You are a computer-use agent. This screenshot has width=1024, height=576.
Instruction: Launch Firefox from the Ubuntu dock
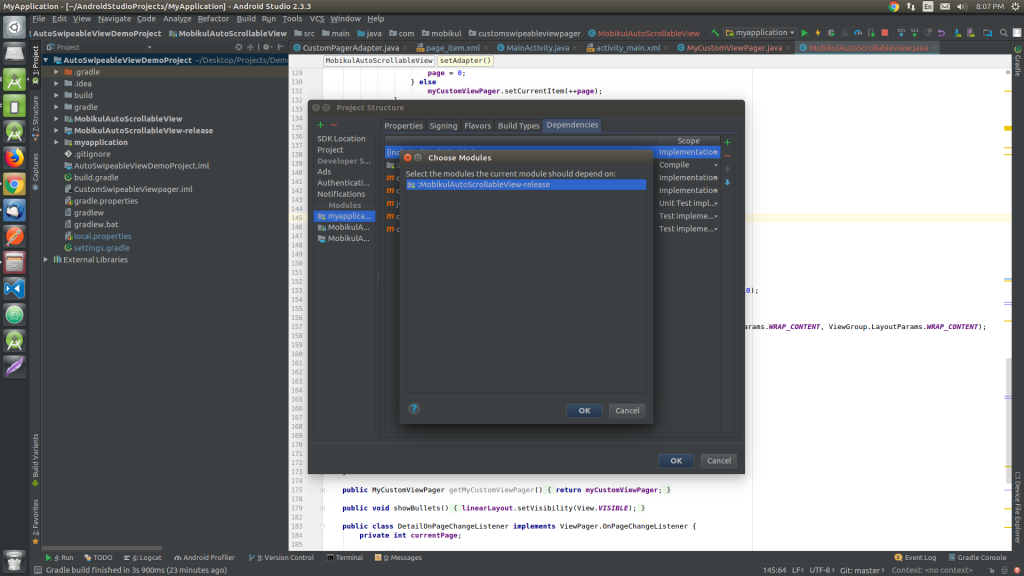point(13,158)
